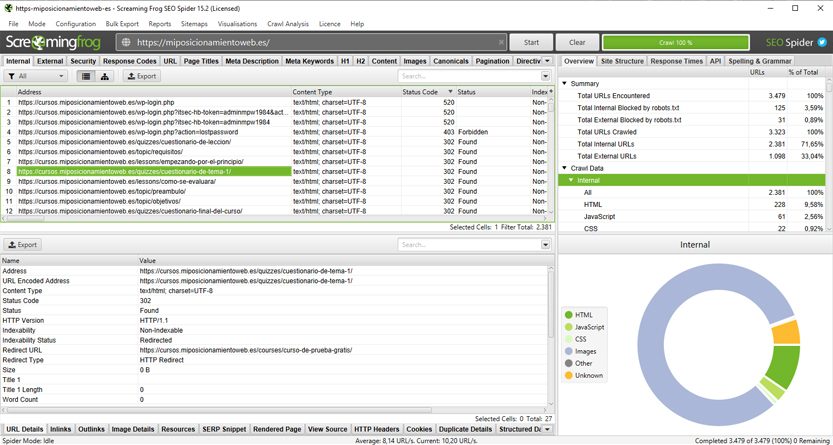The height and width of the screenshot is (445, 833).
Task: Open the Licence menu
Action: click(x=329, y=24)
